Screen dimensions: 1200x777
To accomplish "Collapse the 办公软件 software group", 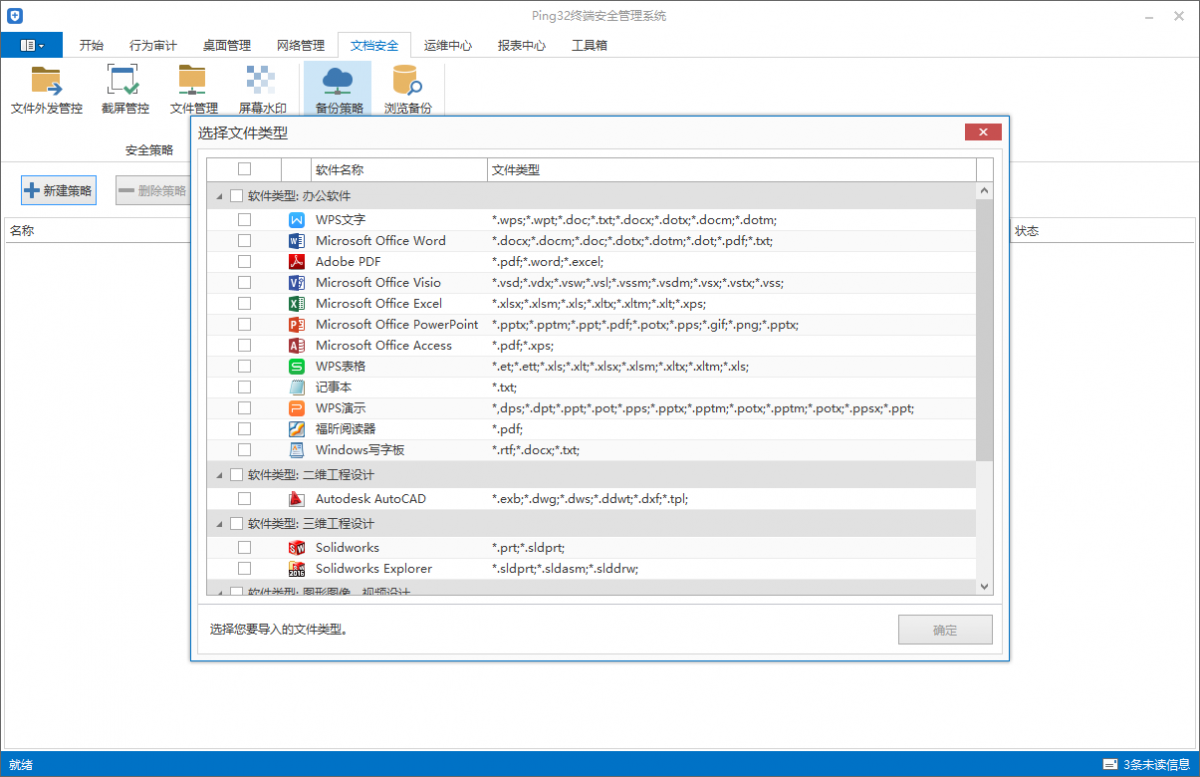I will pyautogui.click(x=220, y=197).
